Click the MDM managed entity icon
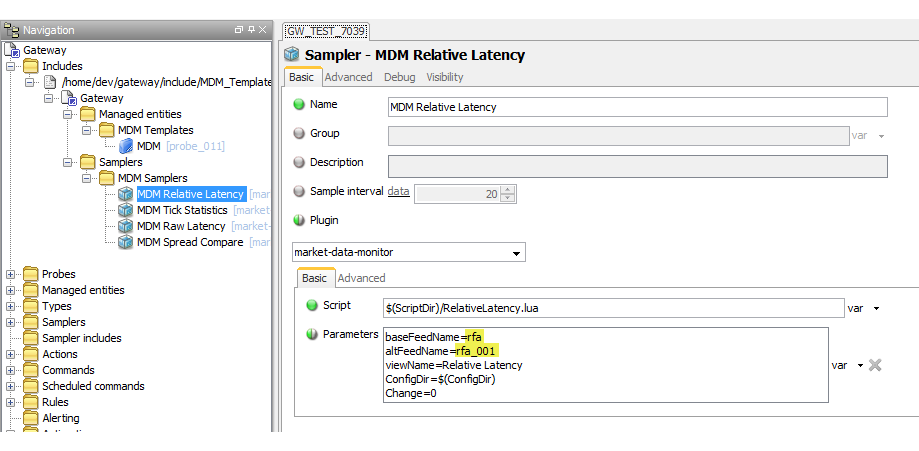The width and height of the screenshot is (919, 451). click(125, 146)
